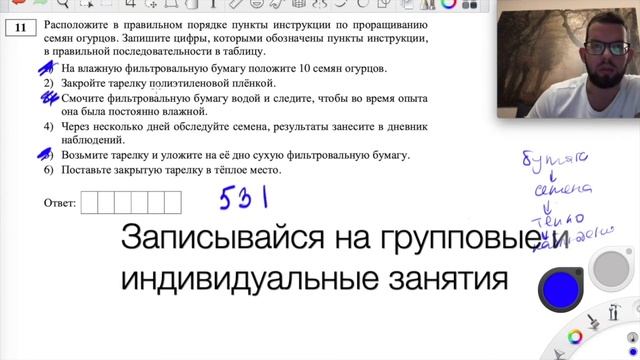Viewport: 640px width, 360px height.
Task: Click handwritten word 'семена' note
Action: click(x=563, y=189)
